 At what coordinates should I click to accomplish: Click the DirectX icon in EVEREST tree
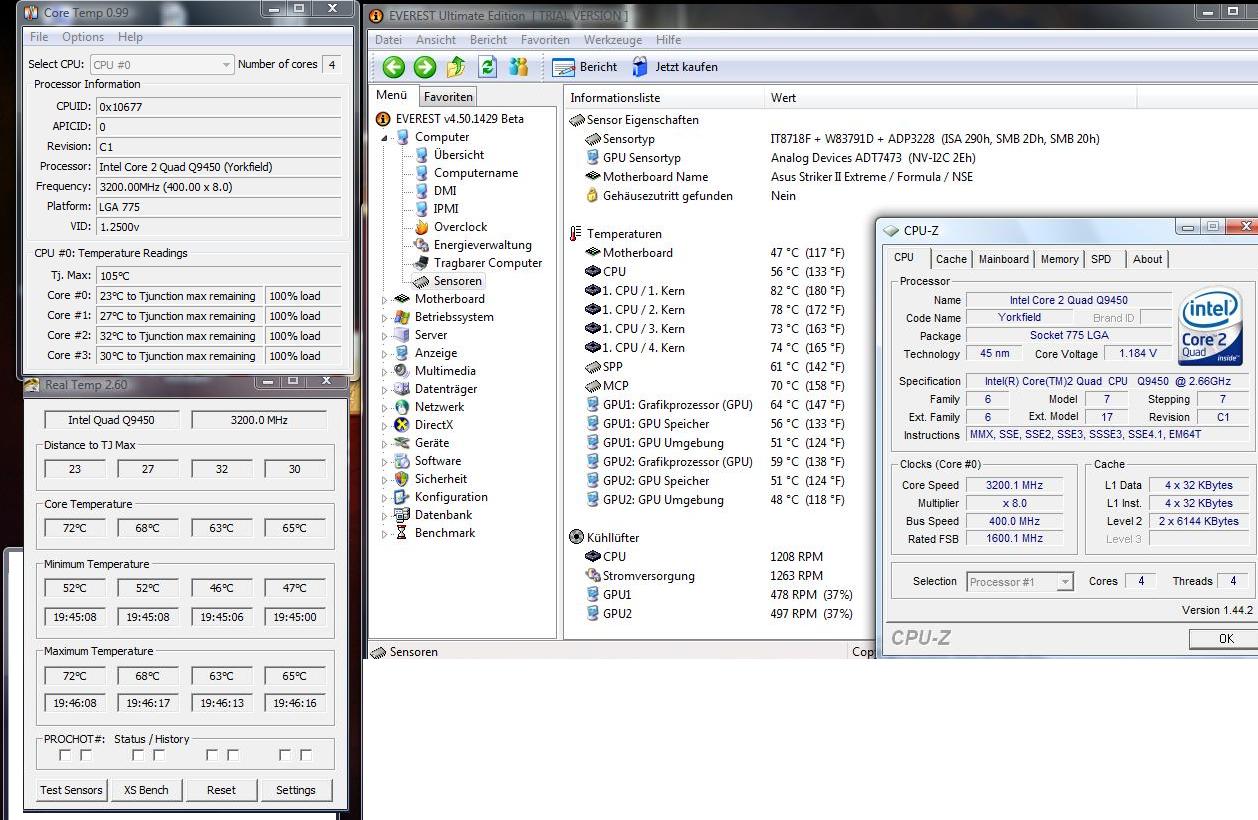pyautogui.click(x=403, y=425)
